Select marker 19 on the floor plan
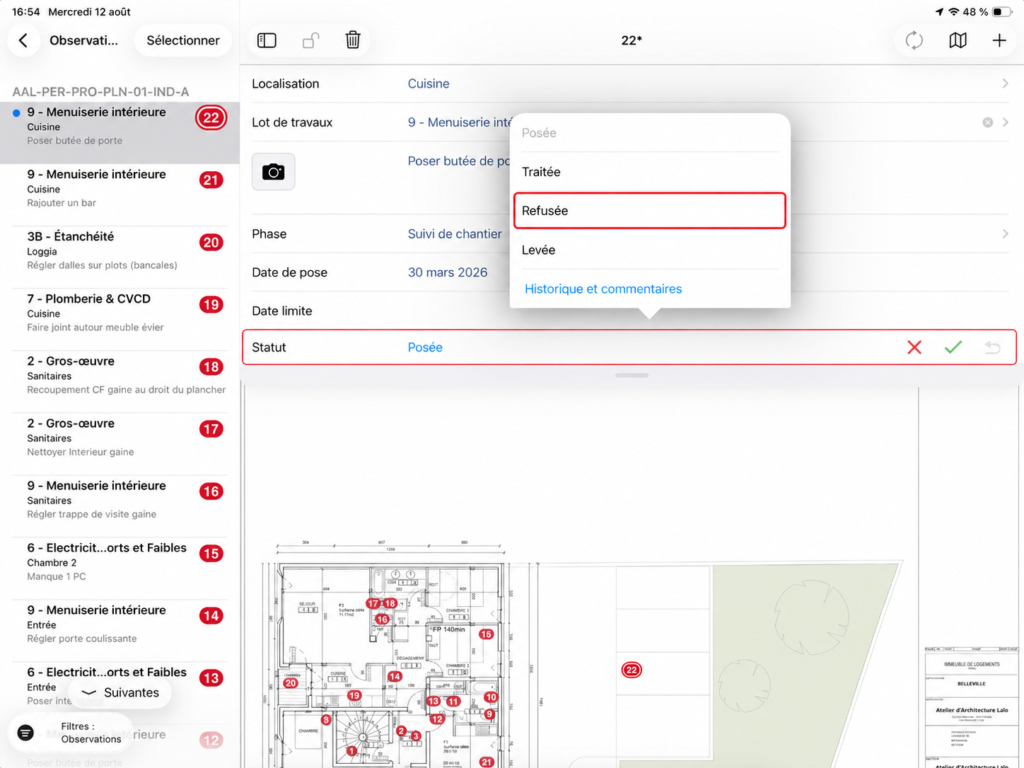Viewport: 1024px width, 768px height. tap(354, 696)
